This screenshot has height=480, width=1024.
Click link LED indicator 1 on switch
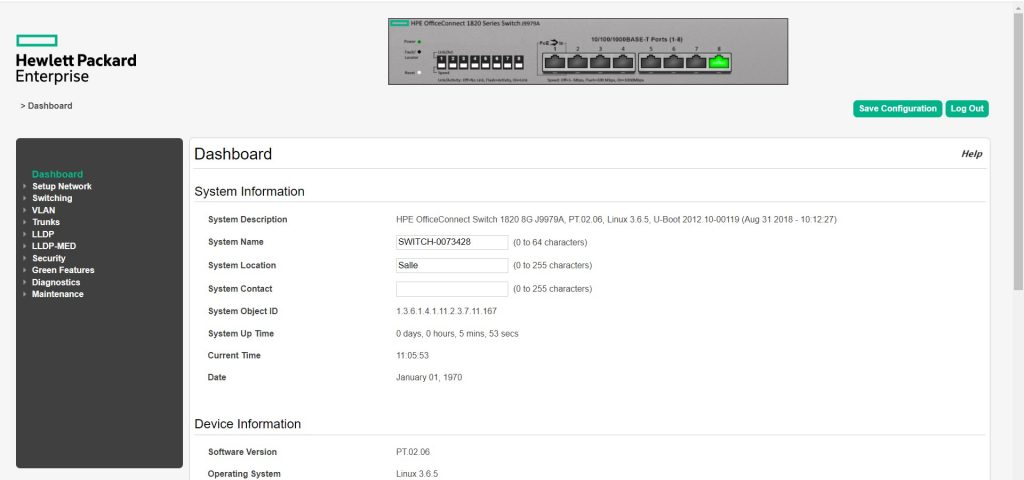pyautogui.click(x=441, y=62)
